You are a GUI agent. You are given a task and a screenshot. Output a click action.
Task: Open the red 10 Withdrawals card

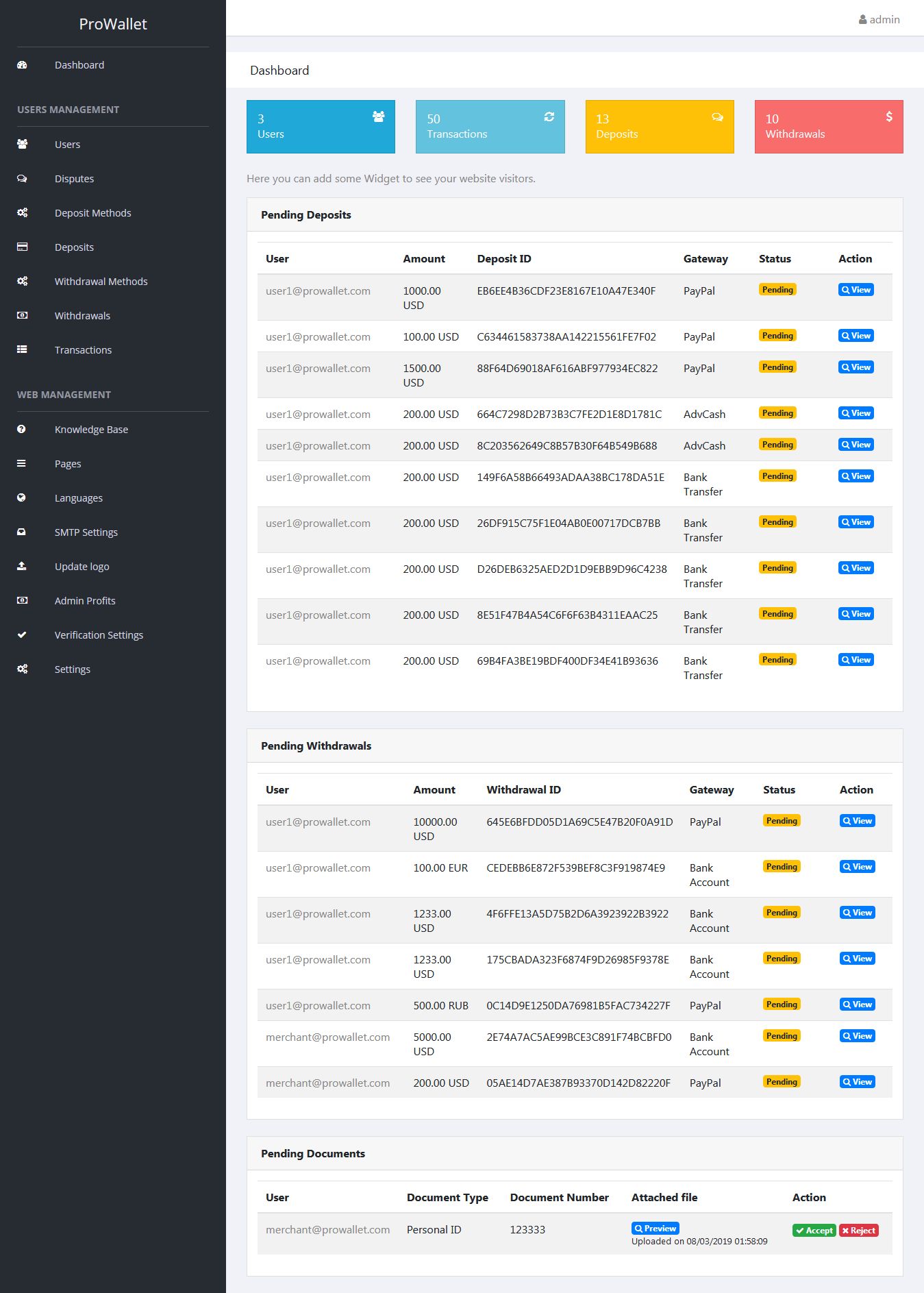pos(829,127)
